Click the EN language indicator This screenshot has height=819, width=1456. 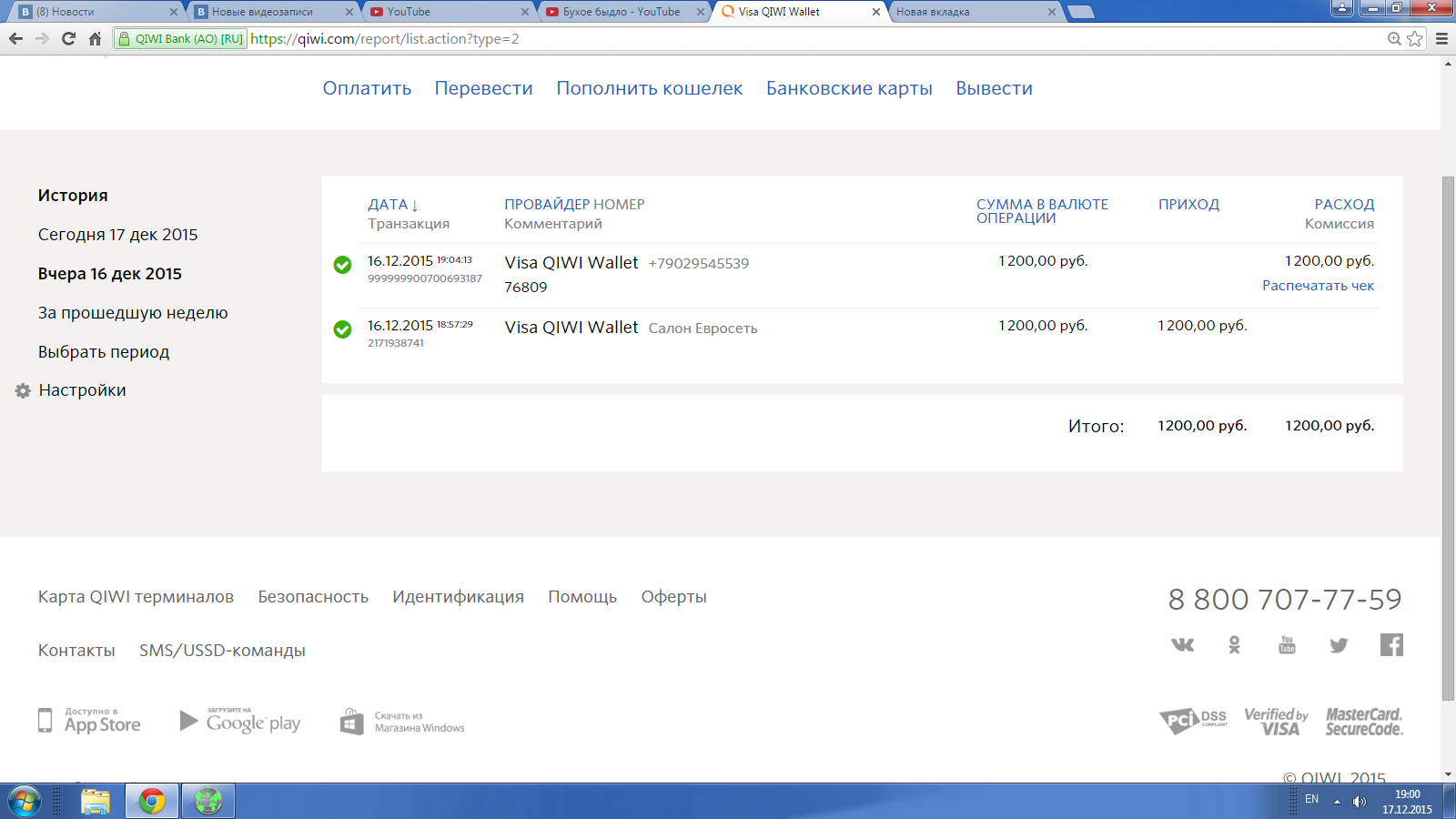click(x=1311, y=799)
